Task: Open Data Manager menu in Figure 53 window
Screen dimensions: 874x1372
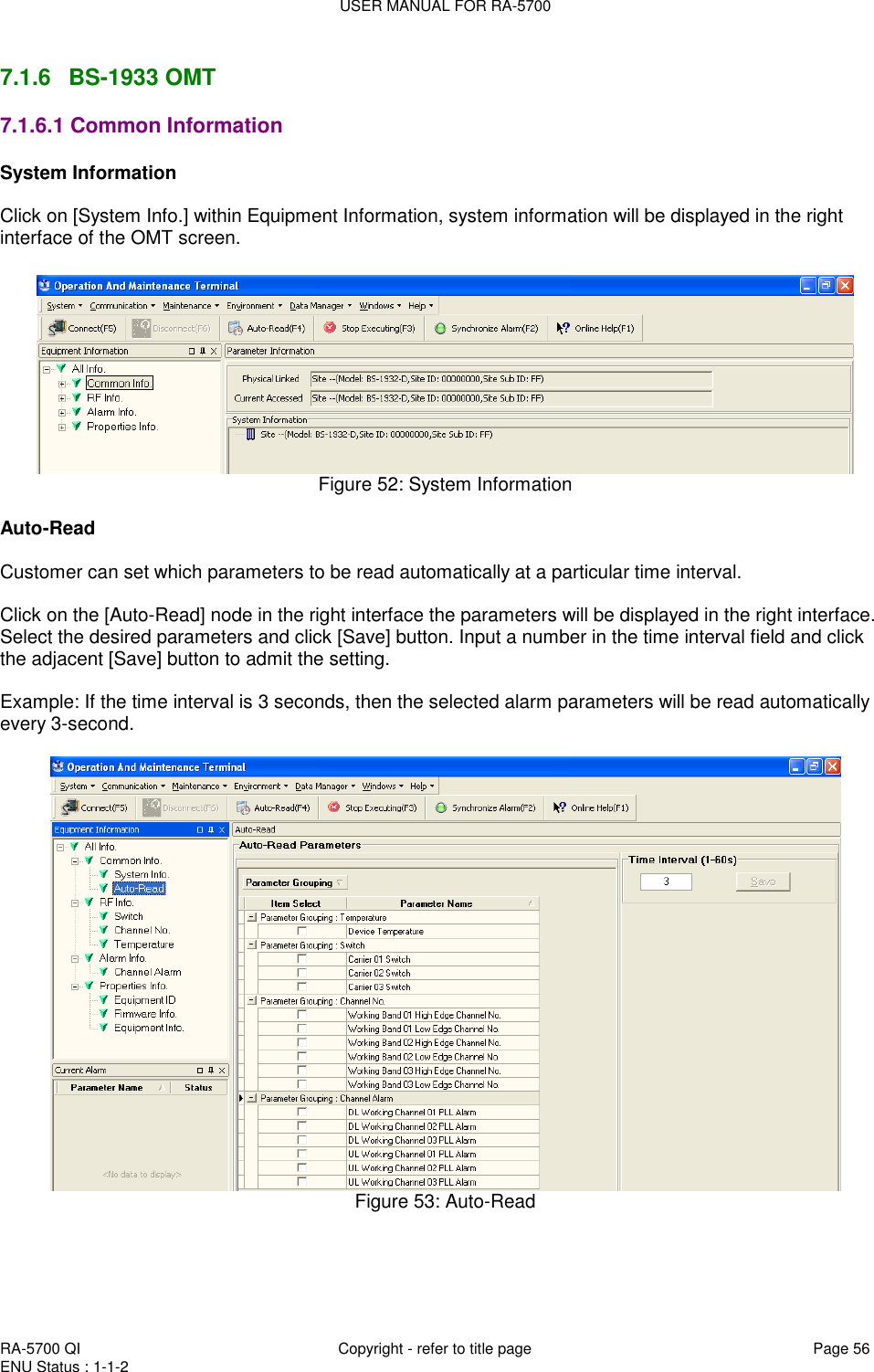Action: coord(324,786)
